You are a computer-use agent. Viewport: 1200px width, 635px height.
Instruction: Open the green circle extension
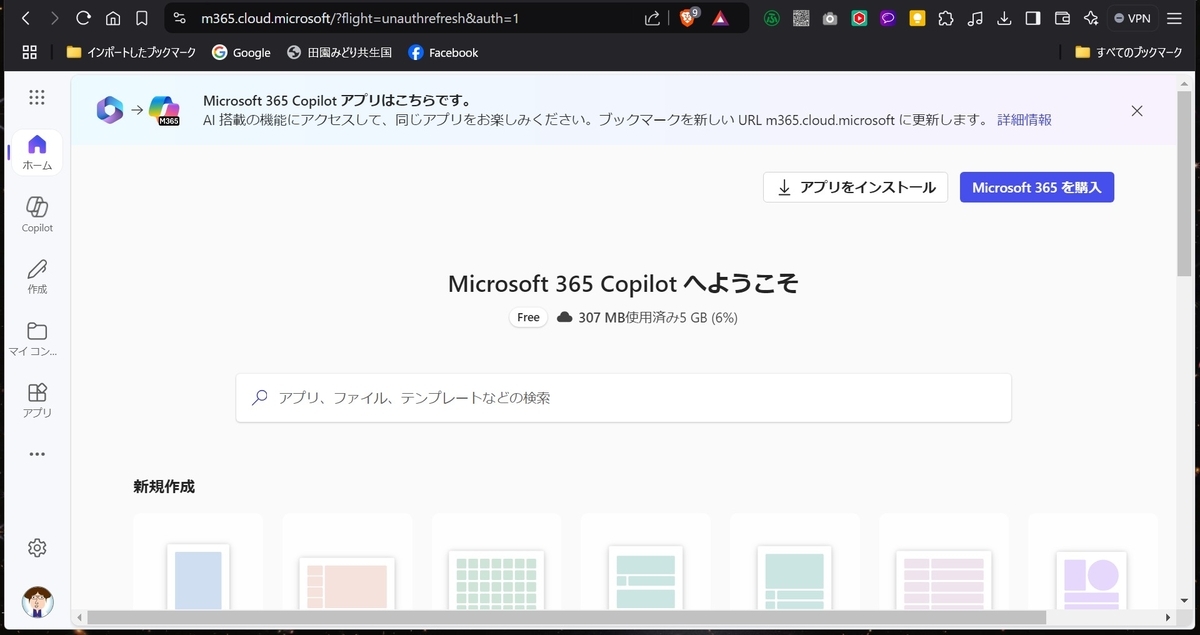click(x=772, y=18)
